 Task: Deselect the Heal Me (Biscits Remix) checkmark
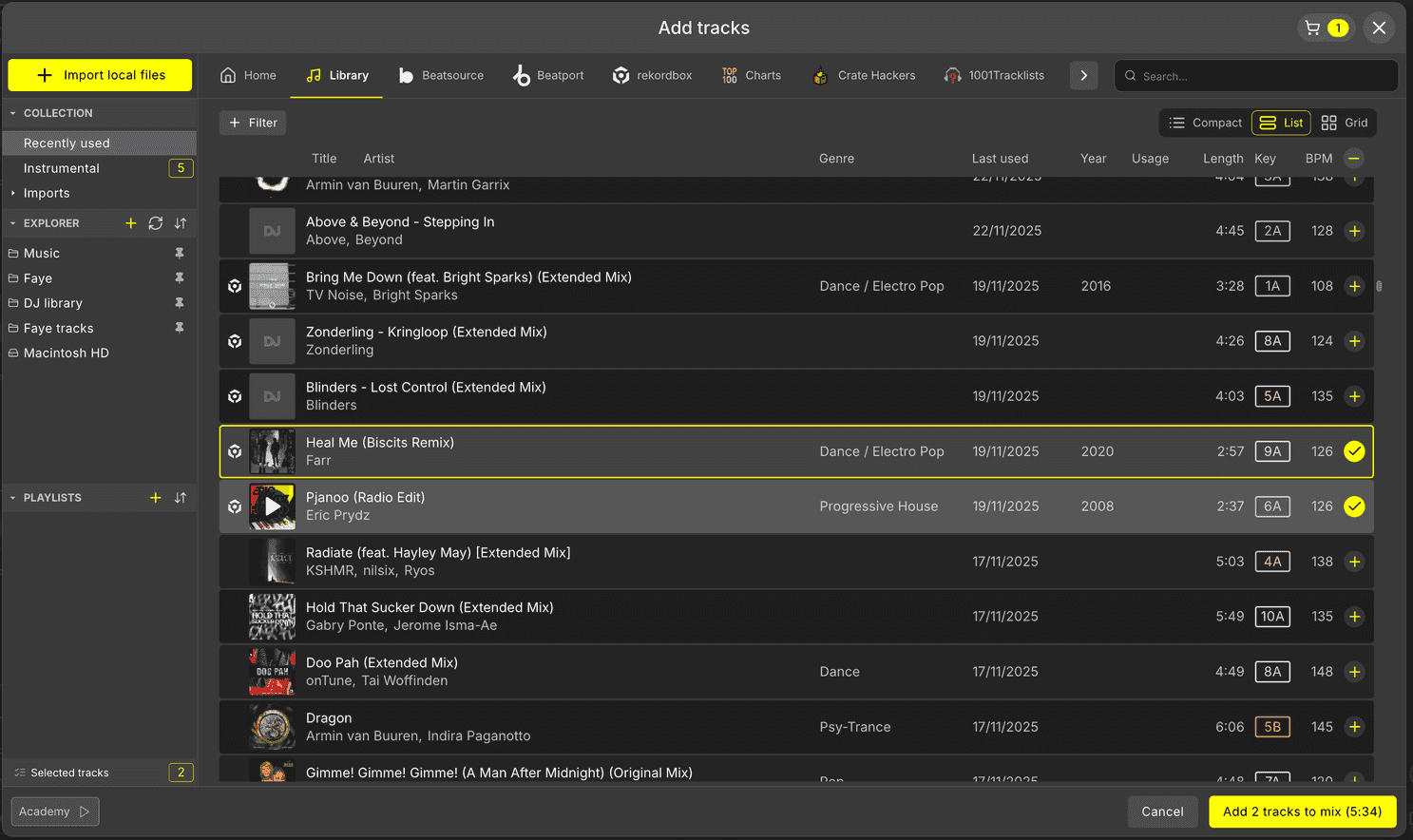1354,451
